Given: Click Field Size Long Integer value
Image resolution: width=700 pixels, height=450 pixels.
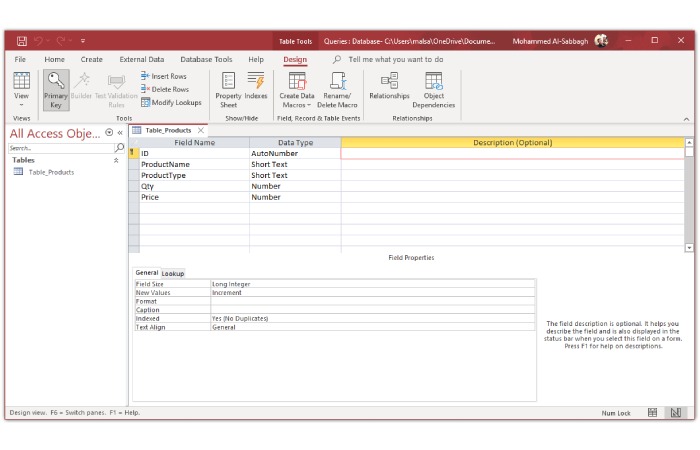Looking at the screenshot, I should (373, 284).
